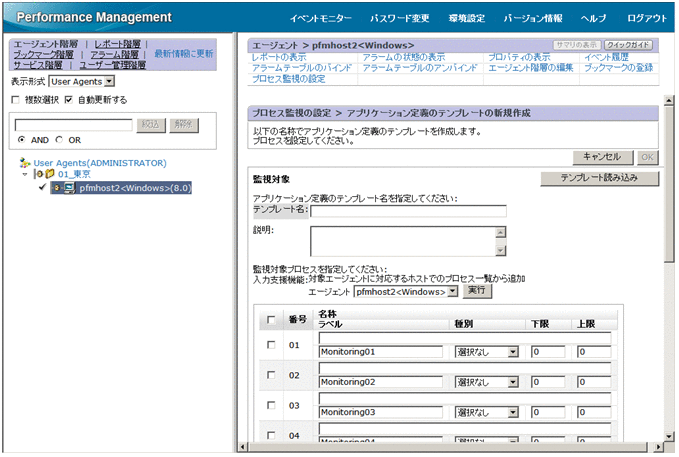
Task: Click the pfmhost2 agent computer icon
Action: coord(69,187)
